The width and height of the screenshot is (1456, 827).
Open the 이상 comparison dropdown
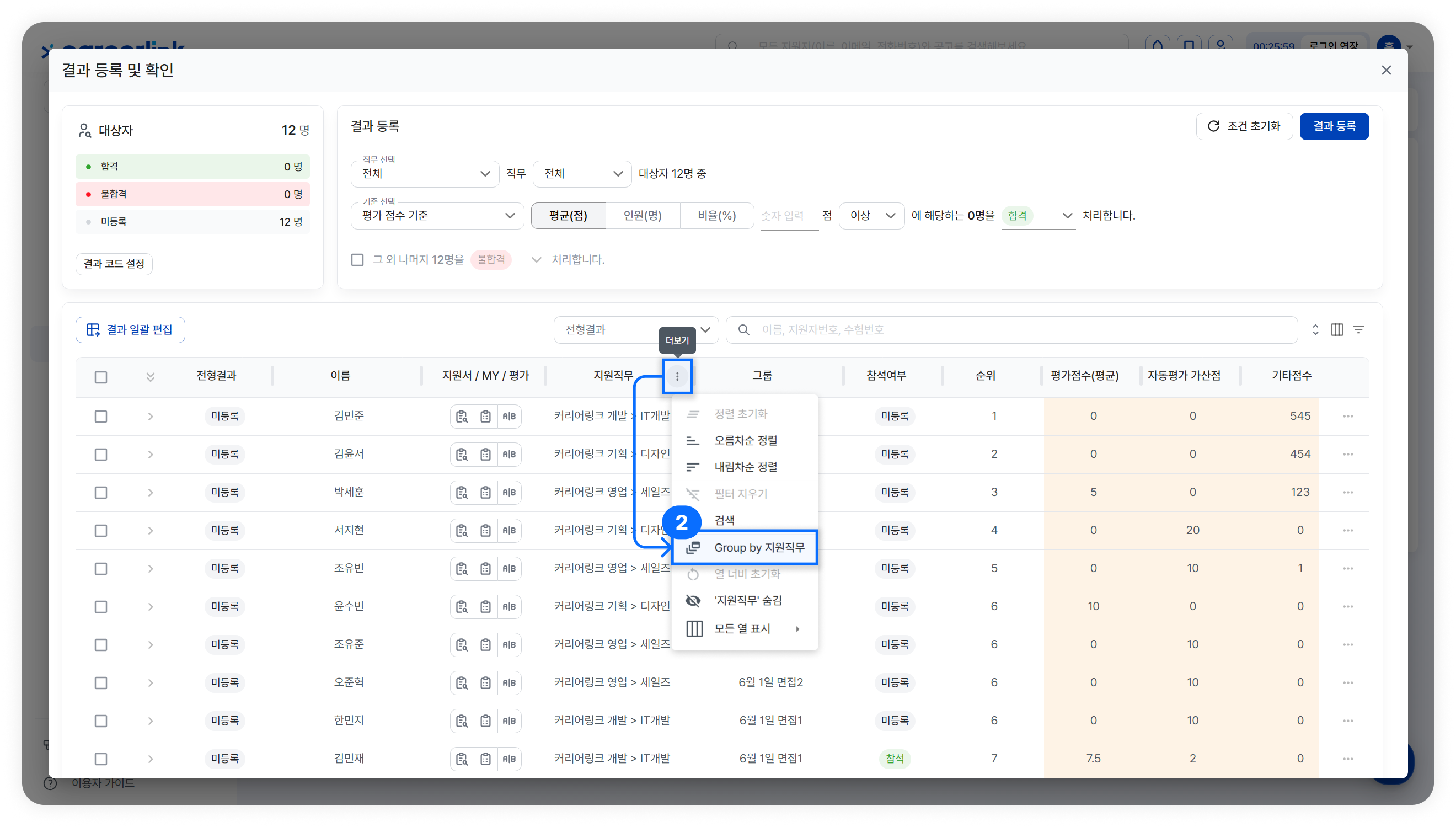pos(871,215)
